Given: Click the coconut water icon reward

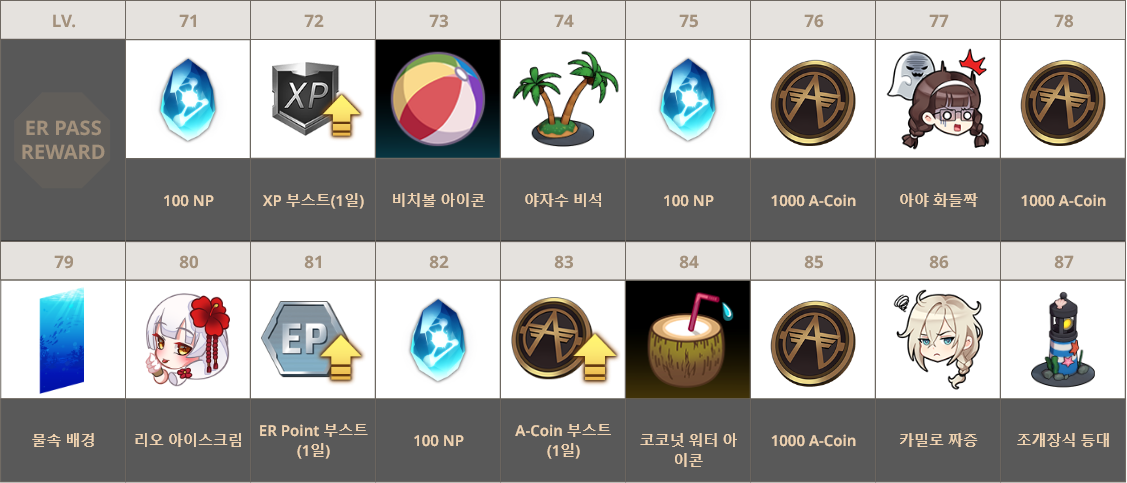Looking at the screenshot, I should click(x=688, y=339).
